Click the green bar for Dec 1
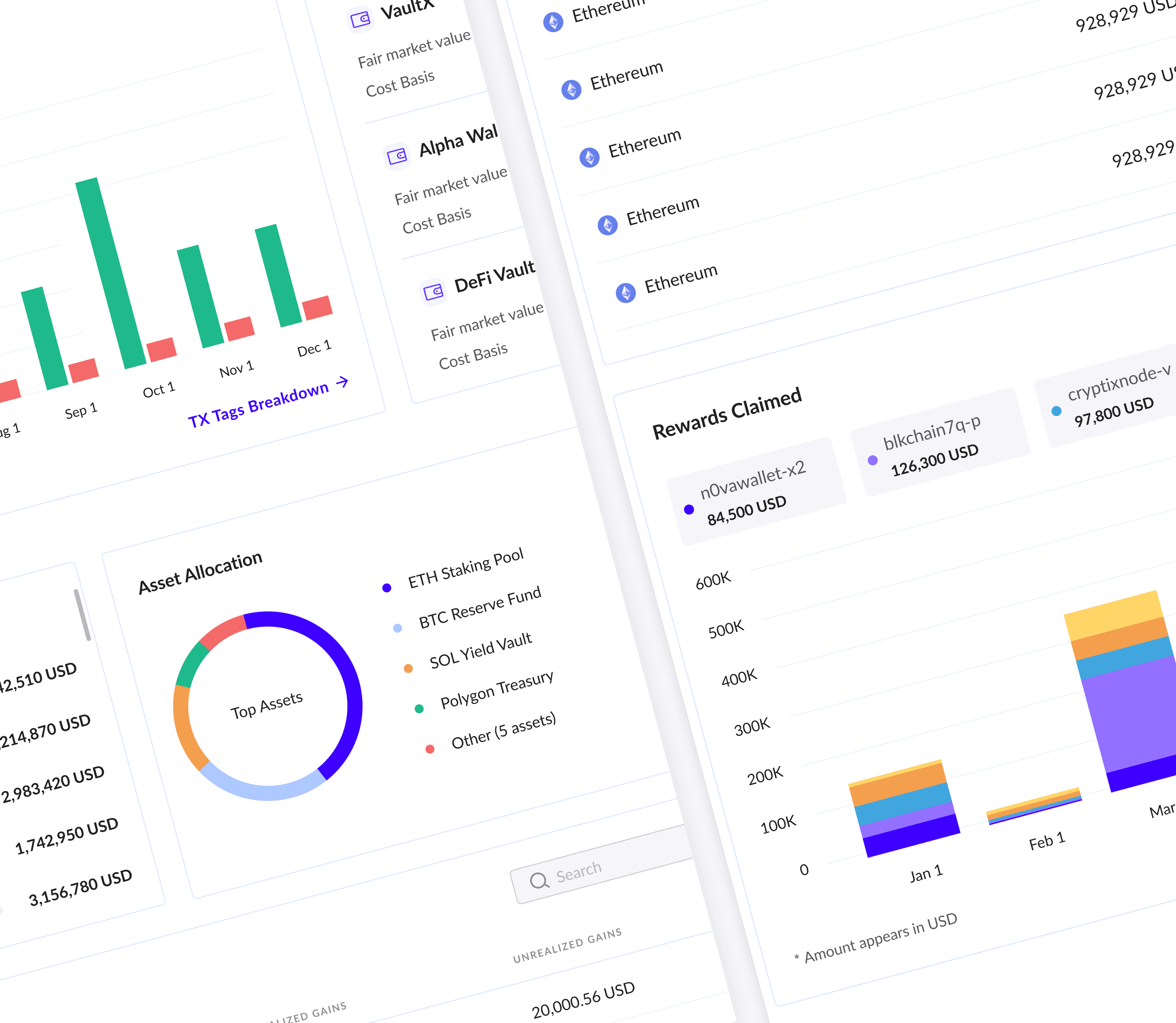 279,276
